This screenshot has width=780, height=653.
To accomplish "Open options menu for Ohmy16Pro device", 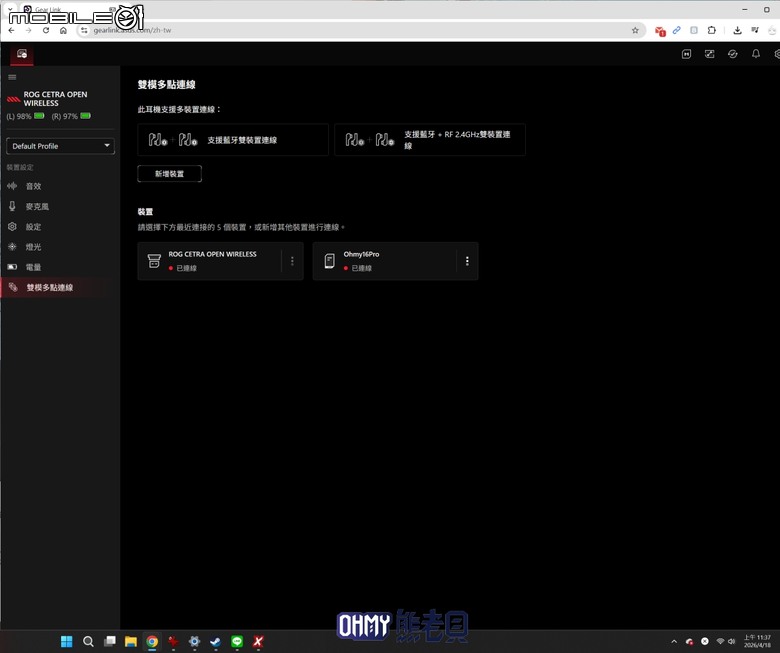I will tap(467, 261).
